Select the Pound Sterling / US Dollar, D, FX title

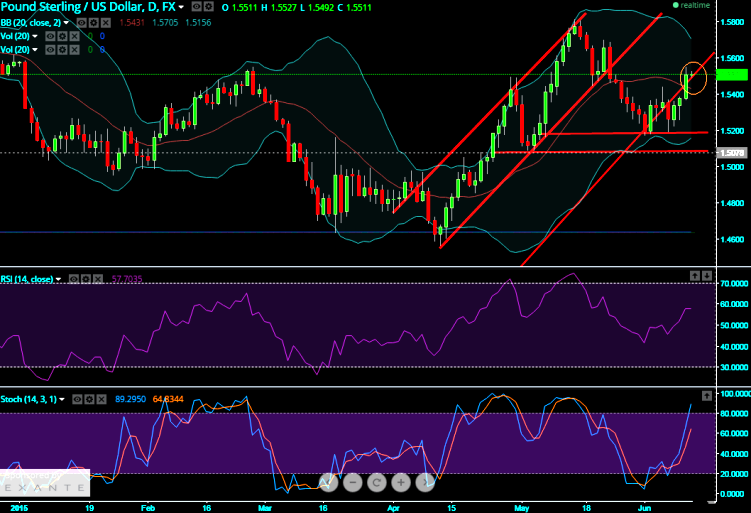[x=88, y=7]
